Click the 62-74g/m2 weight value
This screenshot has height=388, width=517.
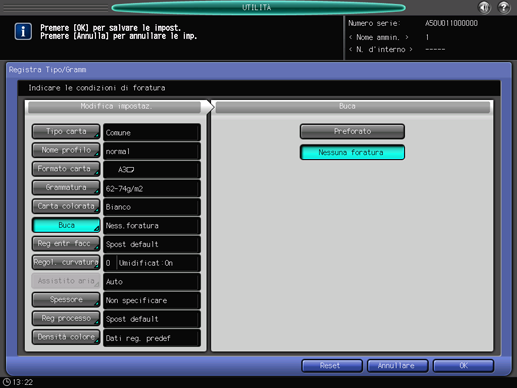pos(152,188)
